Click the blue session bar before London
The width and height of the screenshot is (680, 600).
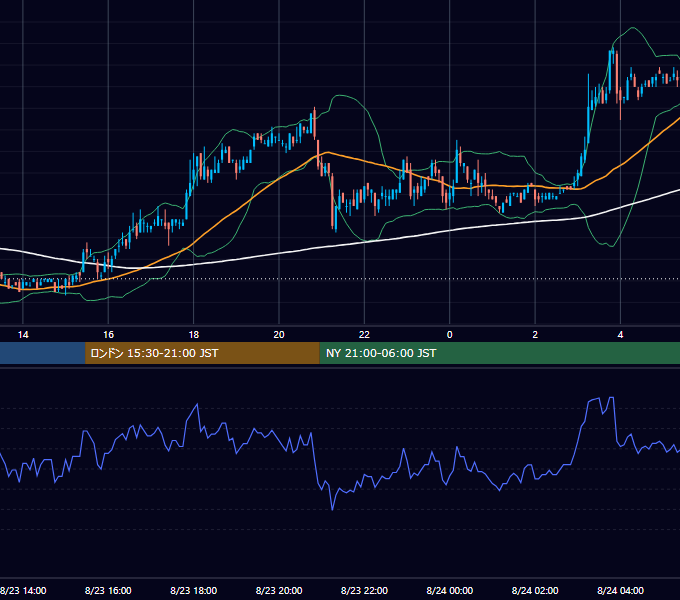pos(42,353)
